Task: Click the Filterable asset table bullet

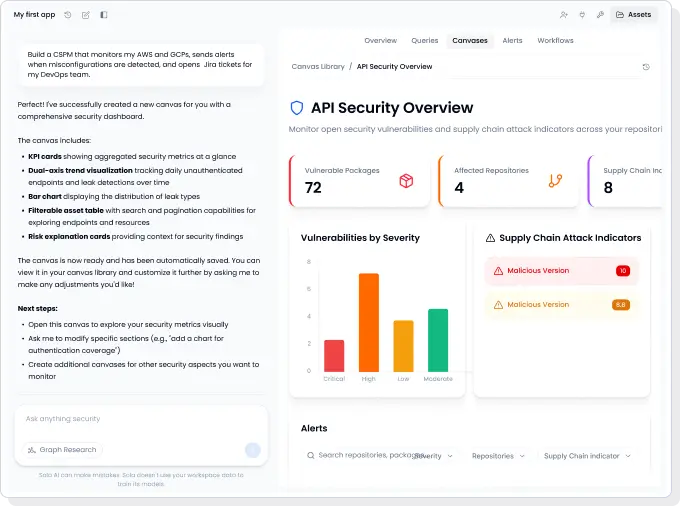Action: tap(141, 216)
